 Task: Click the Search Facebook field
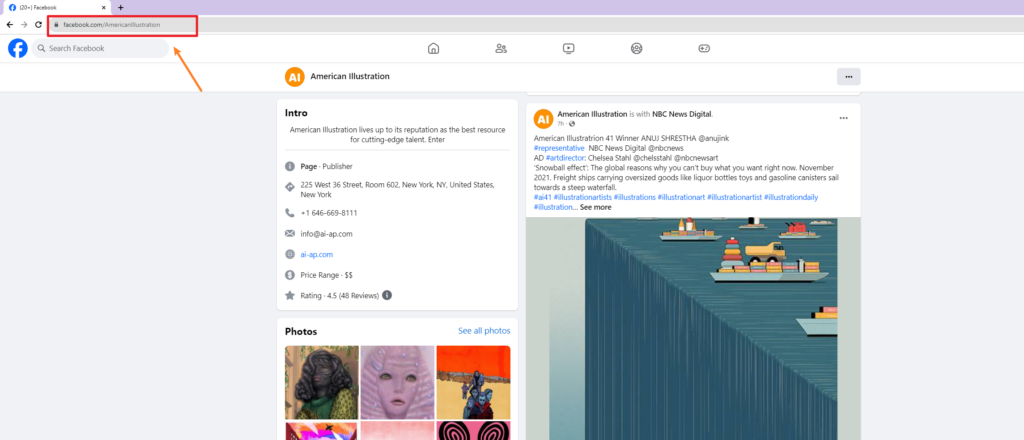(100, 48)
